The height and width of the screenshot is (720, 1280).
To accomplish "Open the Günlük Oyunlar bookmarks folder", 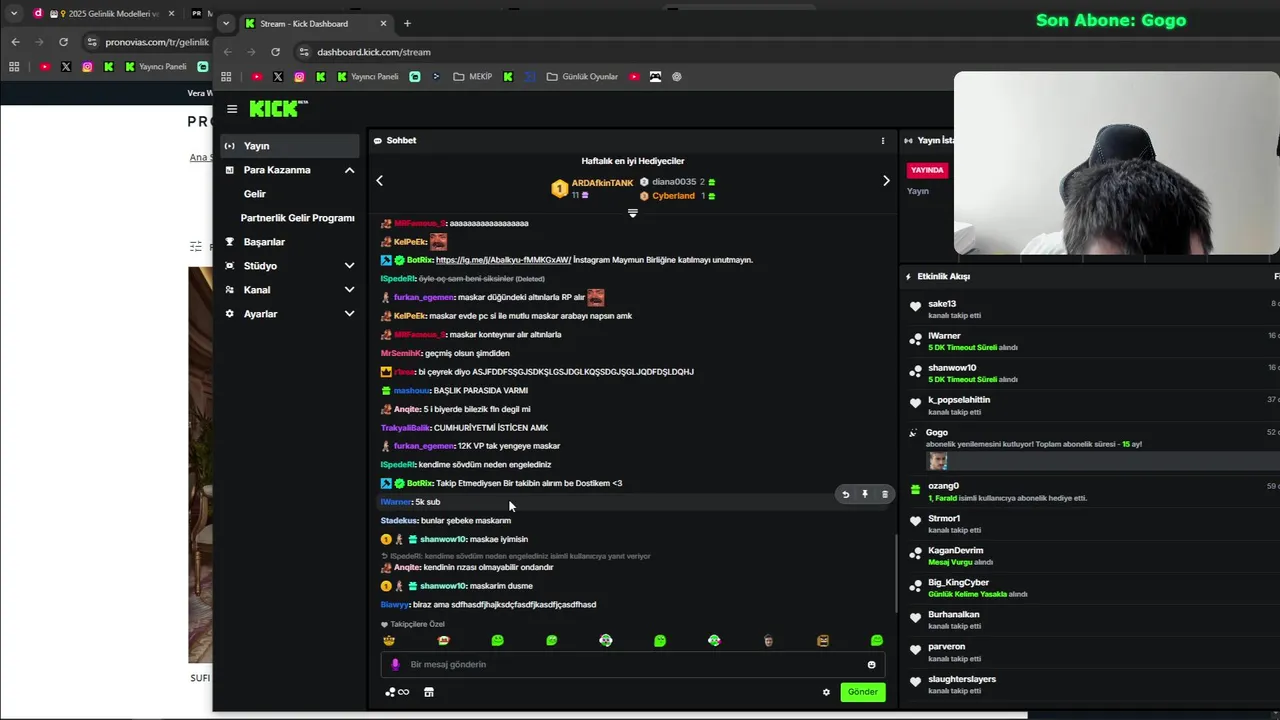I will (582, 77).
